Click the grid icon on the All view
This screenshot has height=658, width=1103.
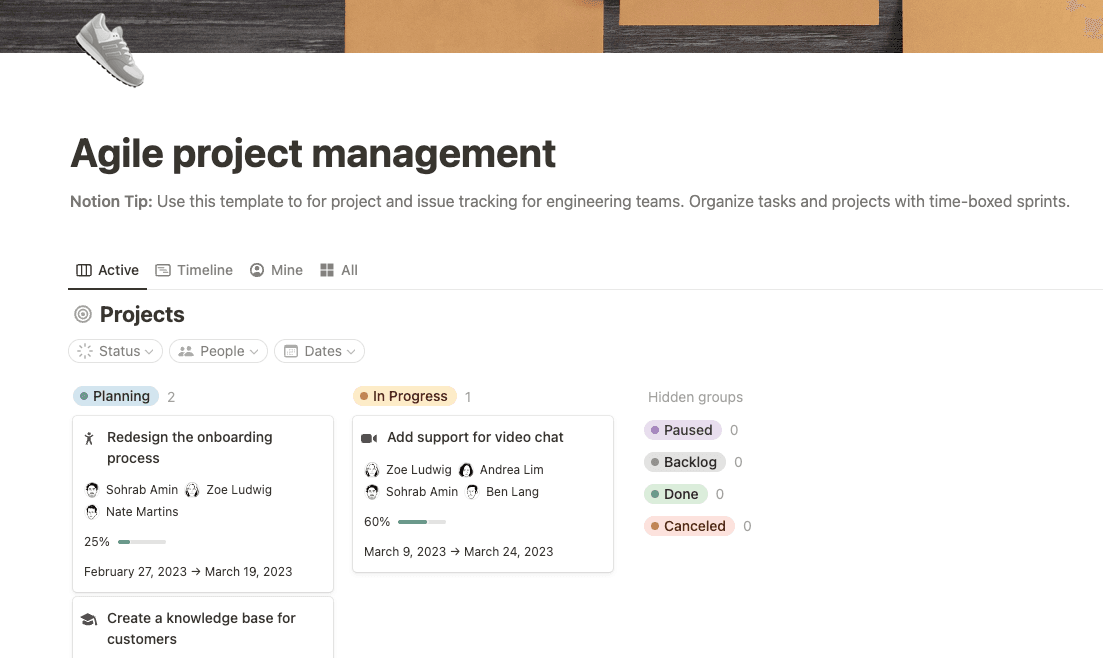tap(325, 270)
